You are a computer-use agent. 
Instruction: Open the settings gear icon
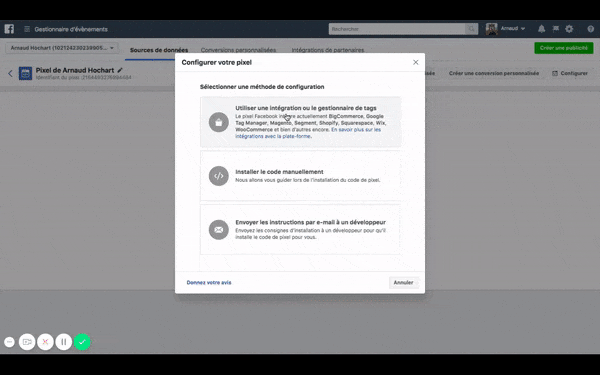click(x=569, y=29)
